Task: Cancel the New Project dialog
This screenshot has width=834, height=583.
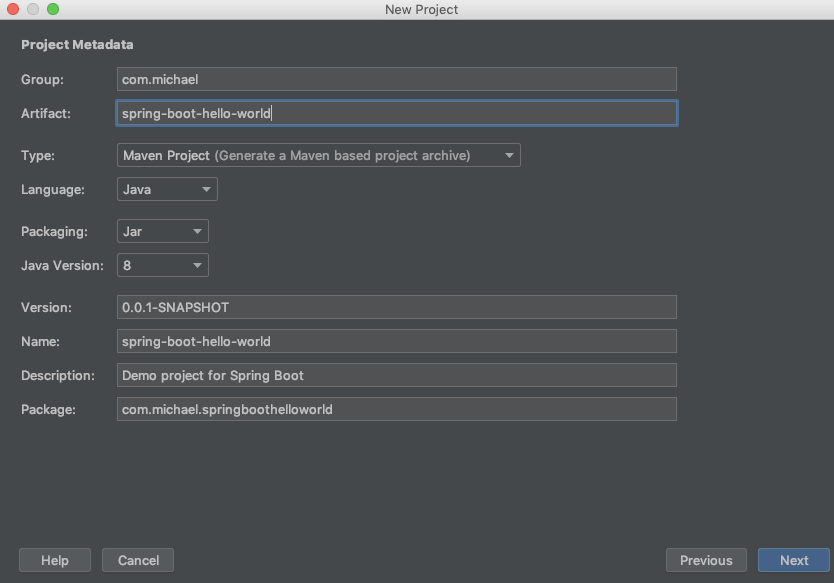Action: click(x=138, y=560)
